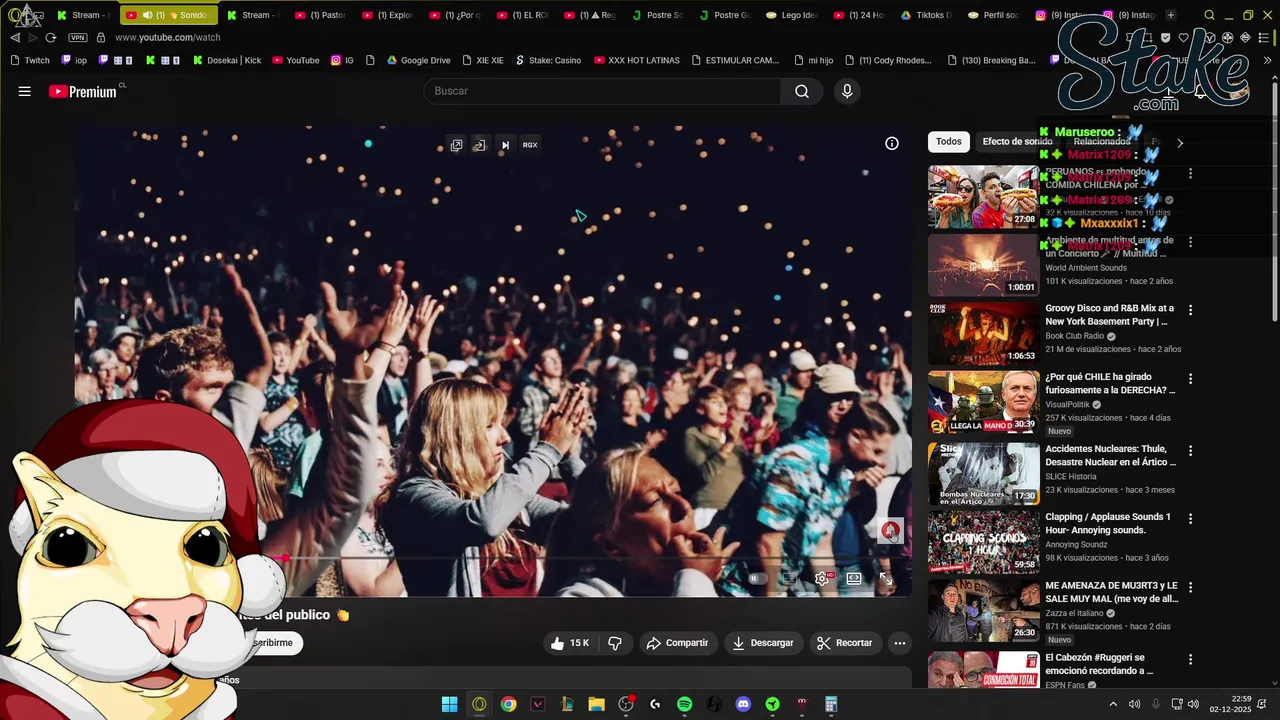Reload the page with the refresh icon
1280x720 pixels.
(x=51, y=37)
